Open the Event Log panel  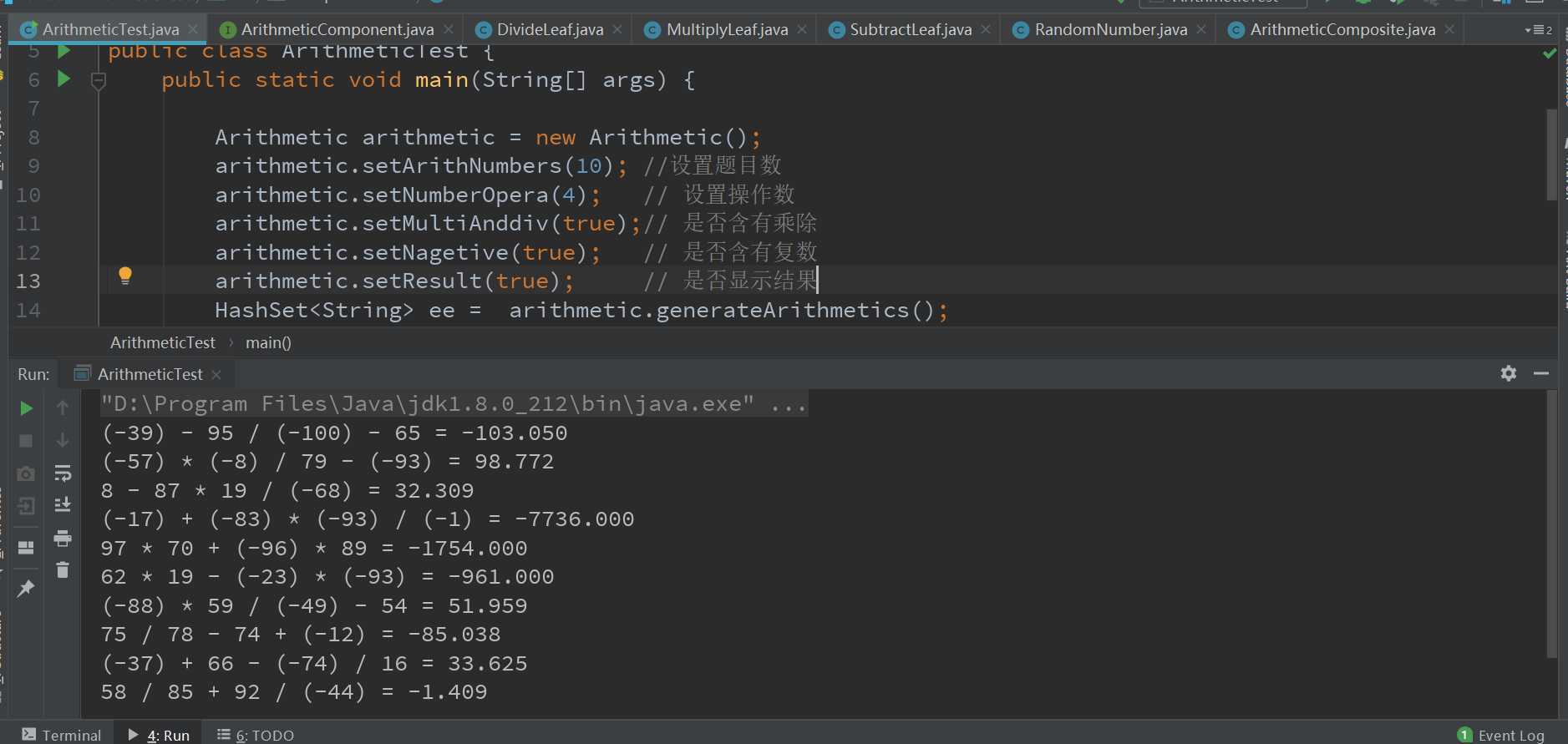(x=1501, y=735)
